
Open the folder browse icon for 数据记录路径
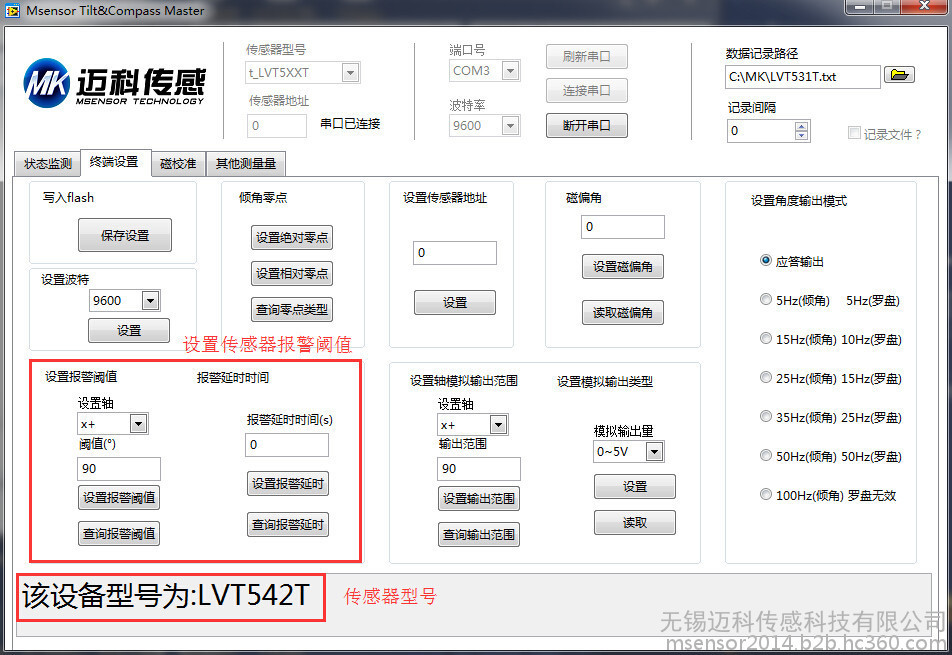tap(899, 75)
